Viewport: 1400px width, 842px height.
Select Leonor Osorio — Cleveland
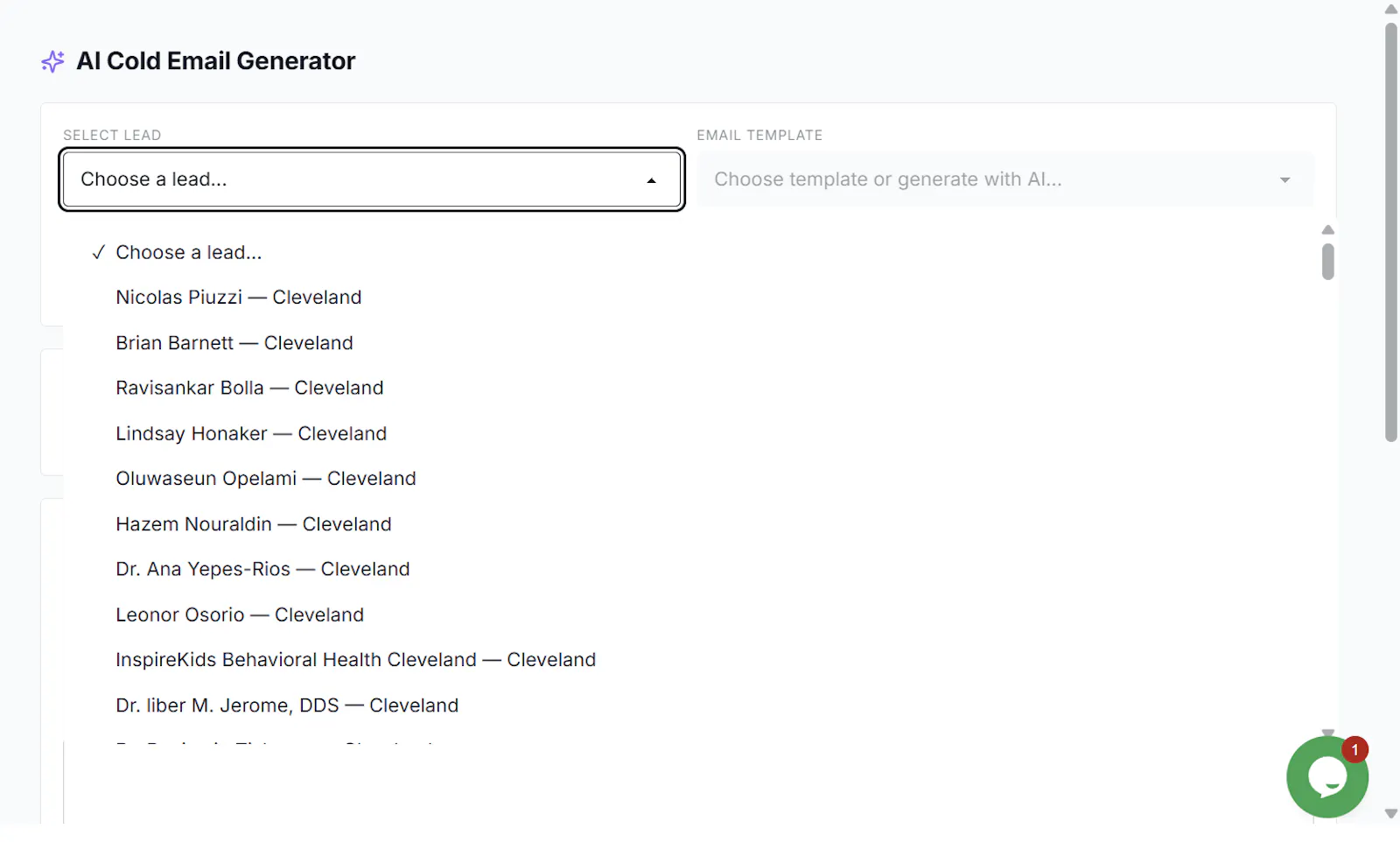coord(240,614)
